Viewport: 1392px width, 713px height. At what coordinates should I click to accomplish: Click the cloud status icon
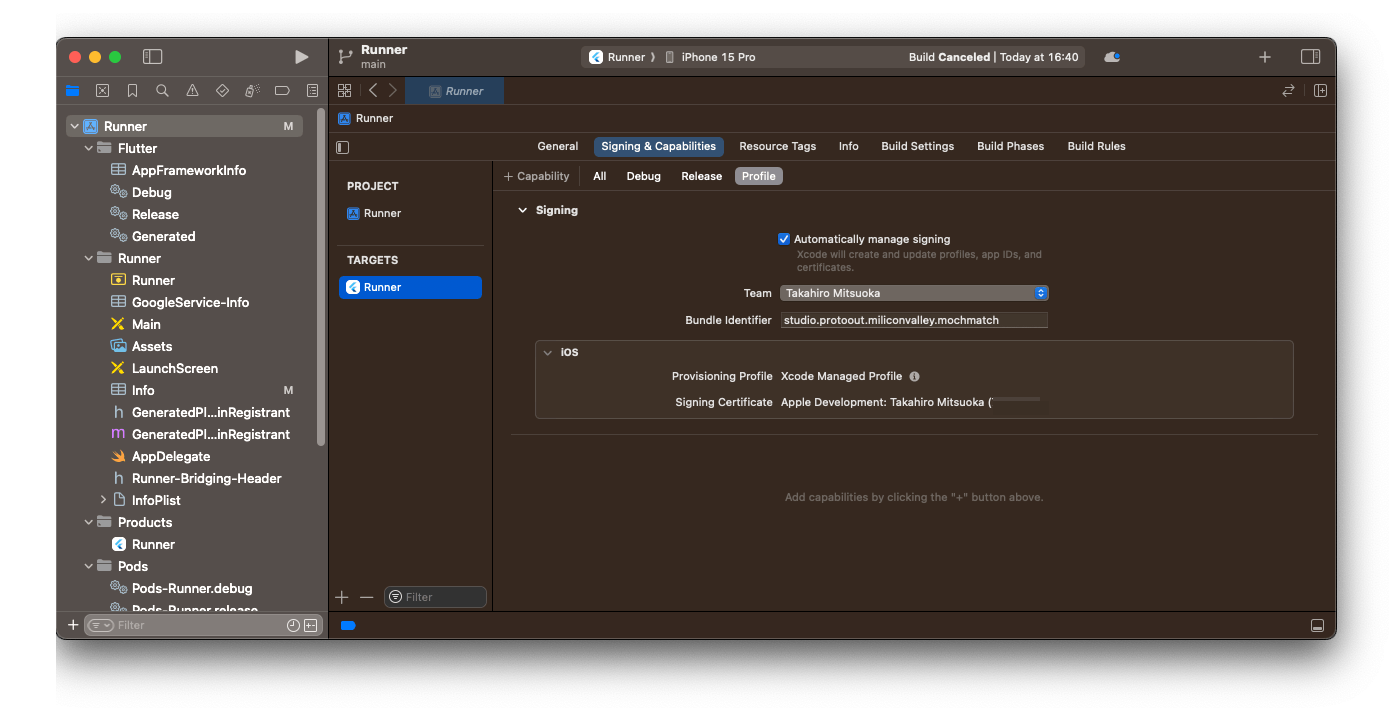1112,57
